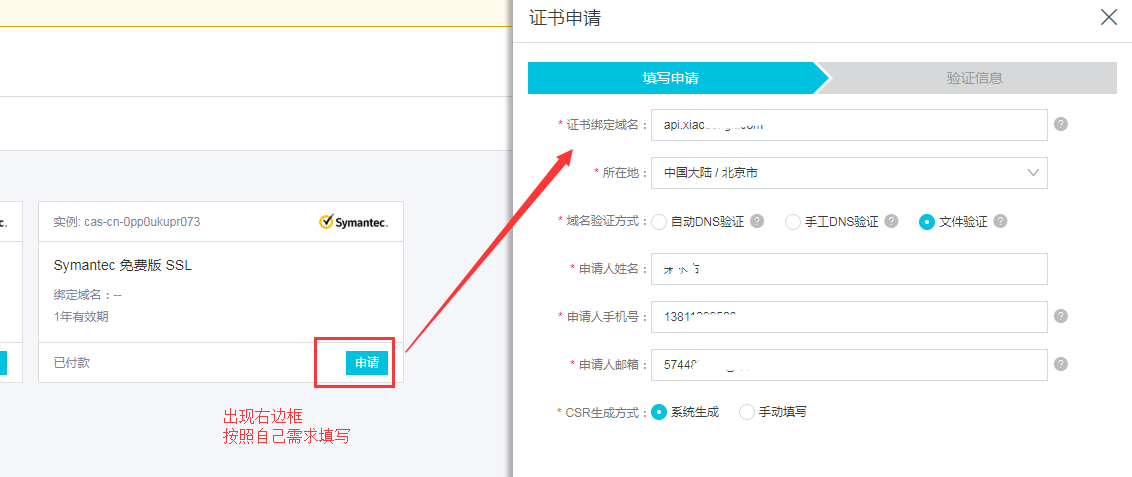Go to the 验证信息 step tab
1132x477 pixels.
[x=973, y=78]
